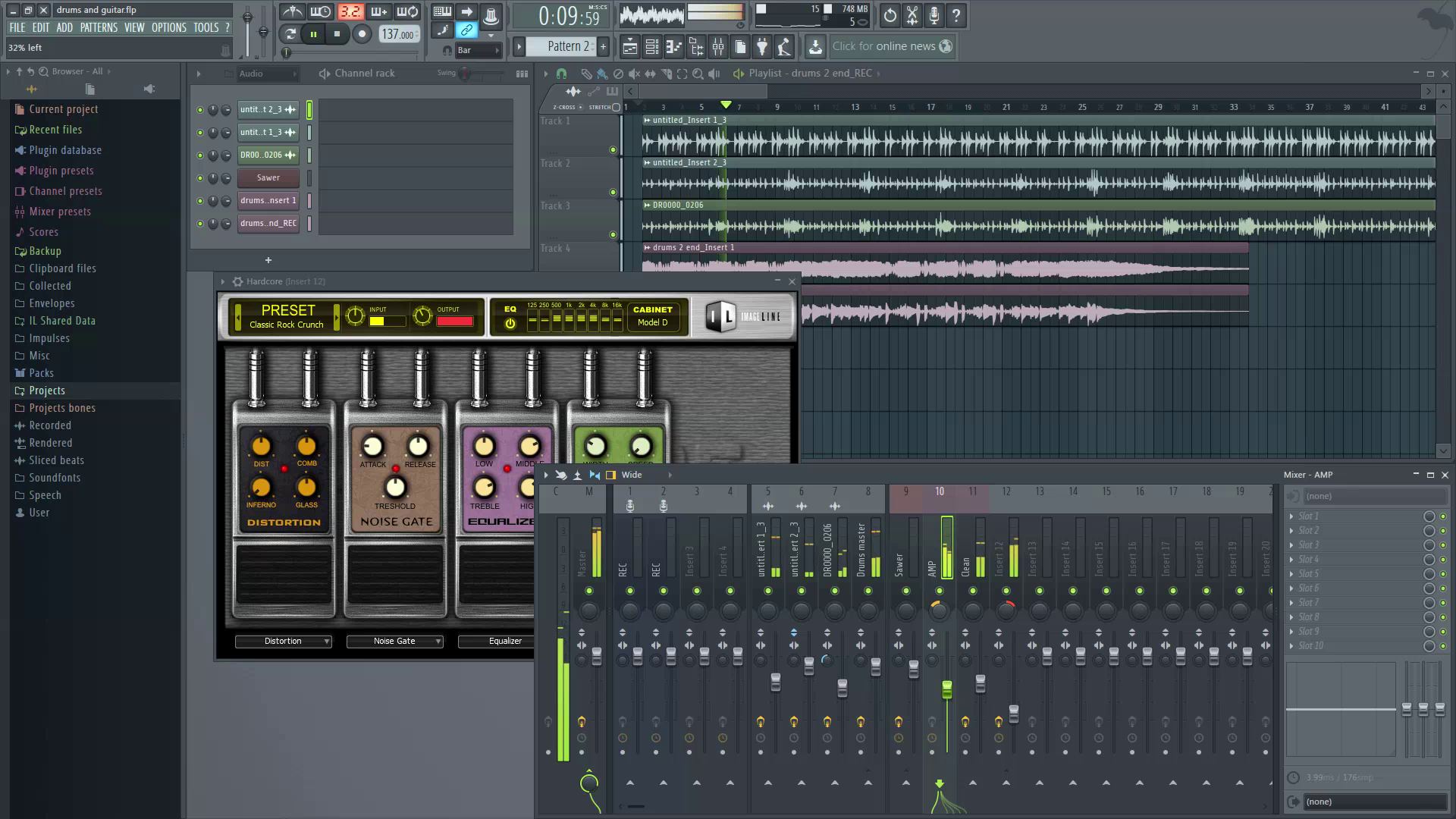The width and height of the screenshot is (1456, 819).
Task: Toggle the metronome icon
Action: 293,12
